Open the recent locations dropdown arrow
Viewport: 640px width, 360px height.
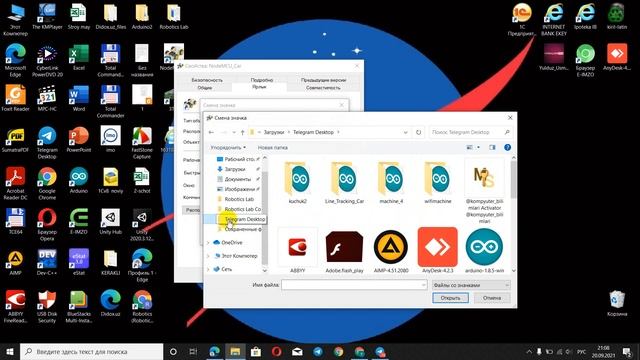point(234,132)
